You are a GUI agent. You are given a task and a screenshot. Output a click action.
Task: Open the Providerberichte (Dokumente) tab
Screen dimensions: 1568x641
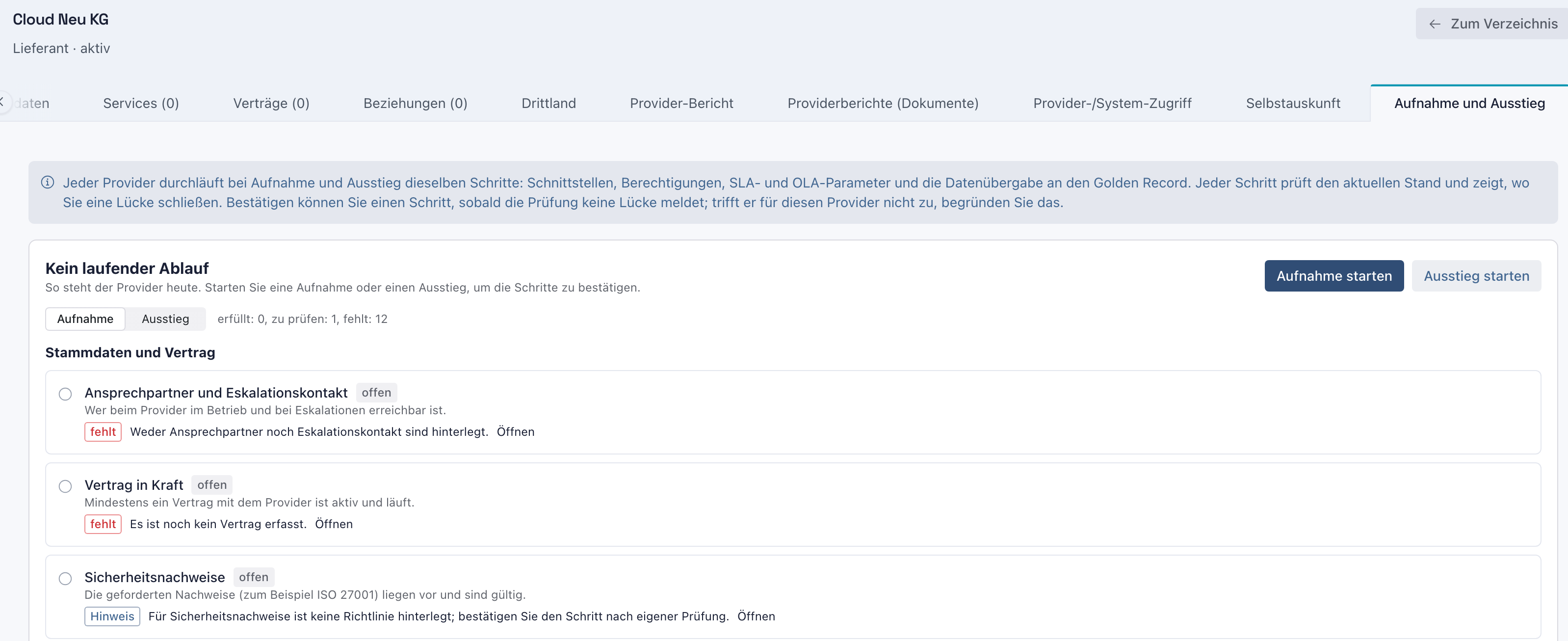coord(883,103)
